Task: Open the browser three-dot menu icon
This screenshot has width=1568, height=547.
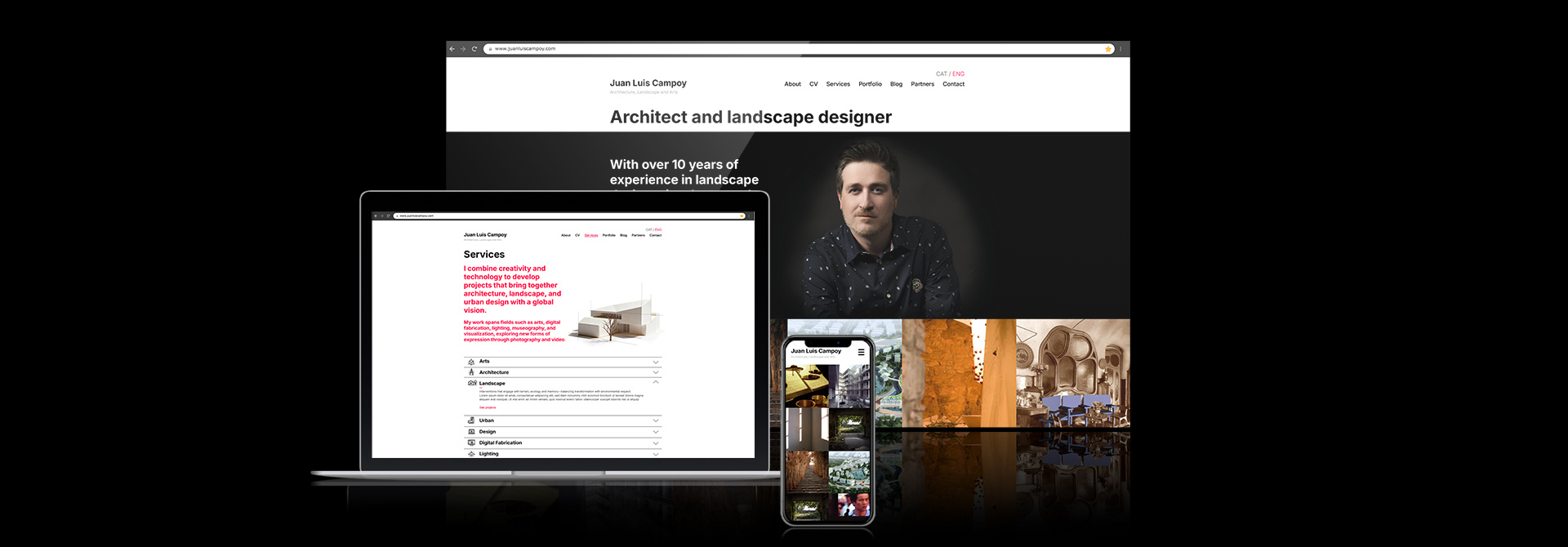Action: [x=1120, y=49]
